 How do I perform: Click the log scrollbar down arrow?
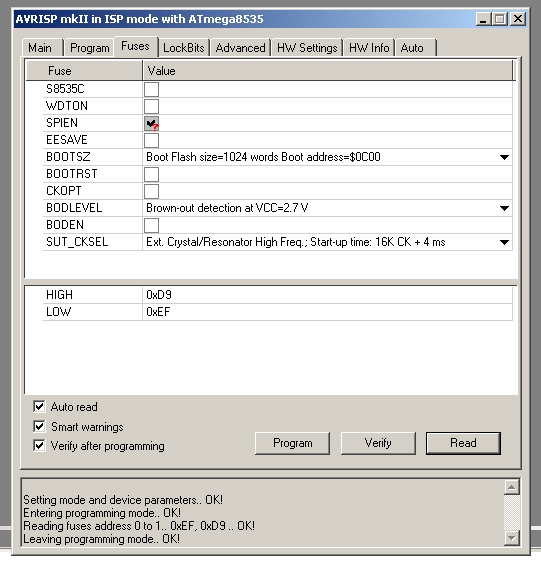point(512,538)
